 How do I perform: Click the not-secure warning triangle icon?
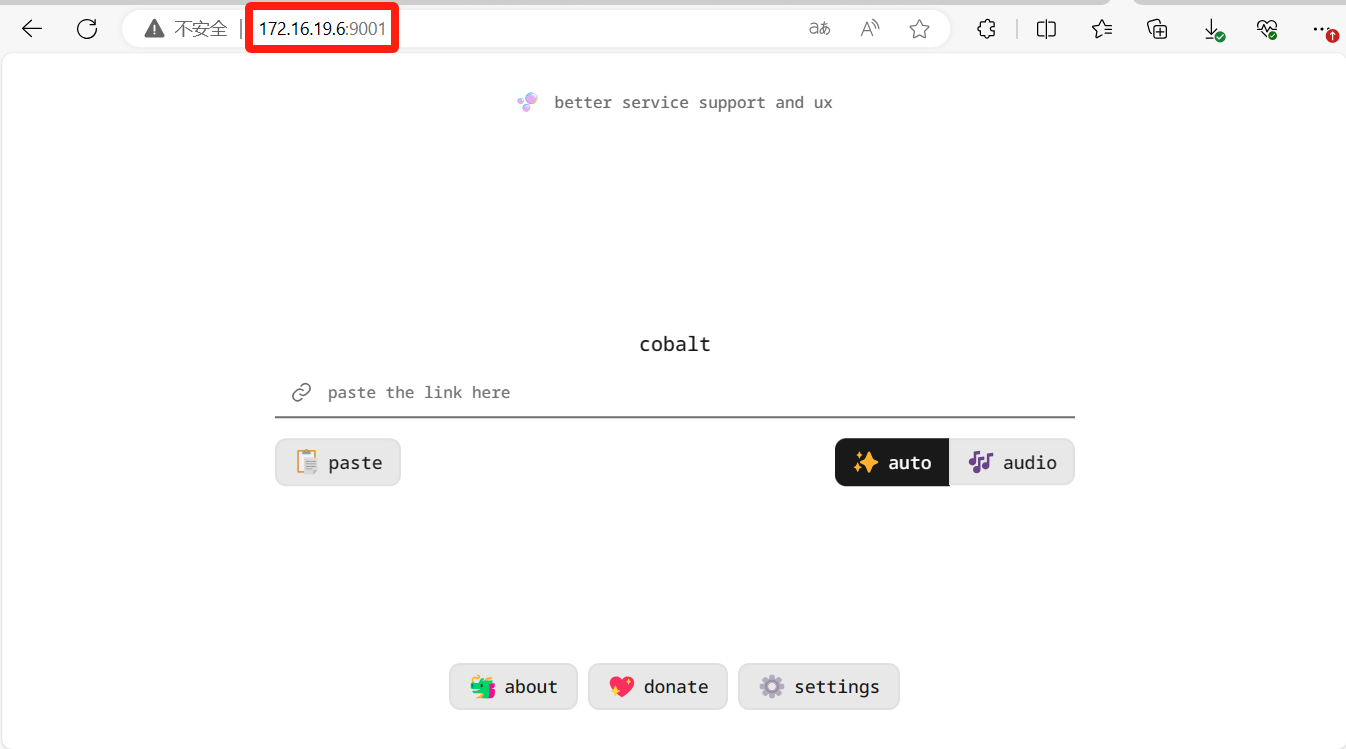pos(154,29)
